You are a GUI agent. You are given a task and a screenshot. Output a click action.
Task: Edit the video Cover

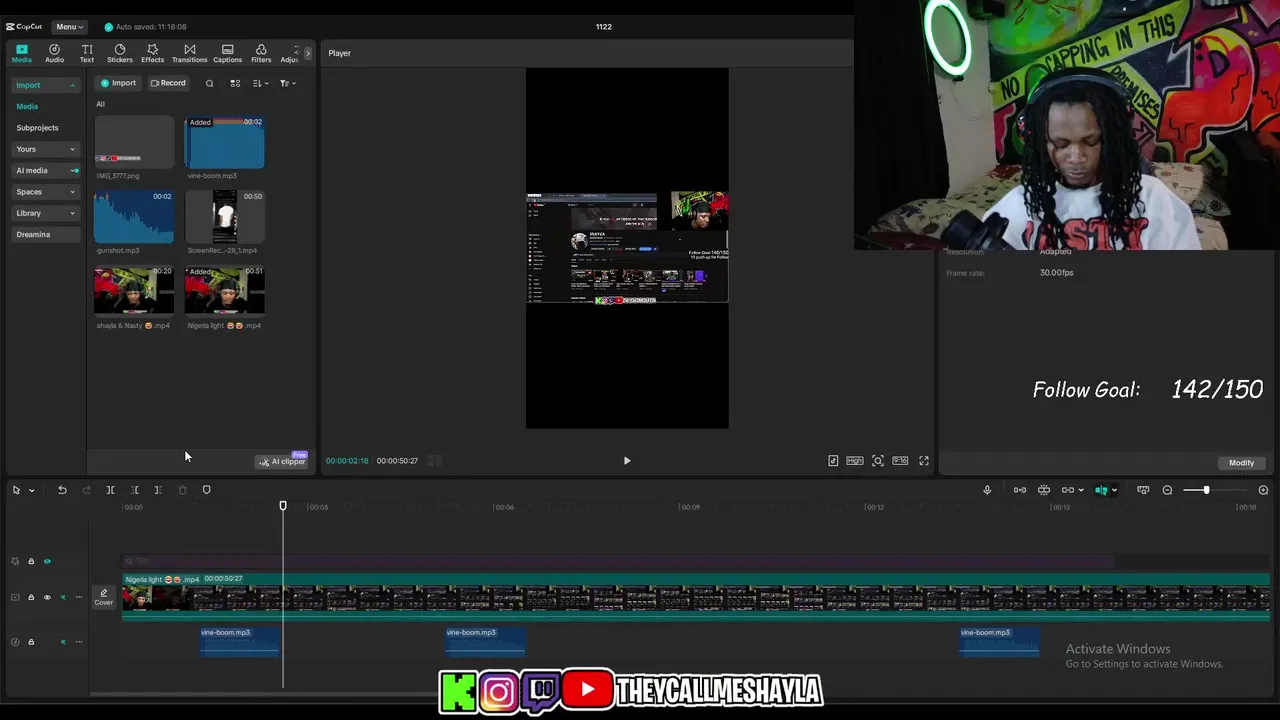point(103,598)
